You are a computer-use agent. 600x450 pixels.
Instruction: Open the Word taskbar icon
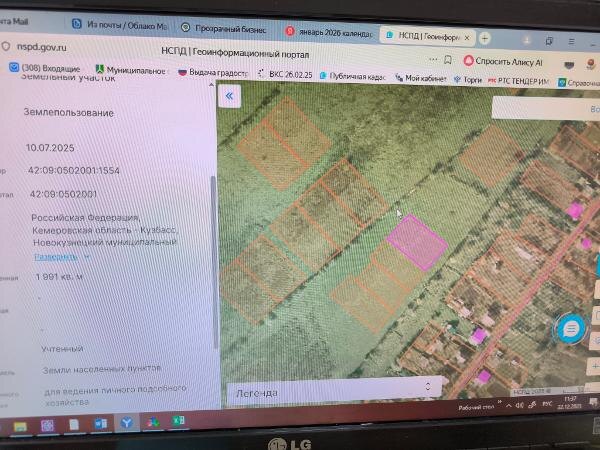(x=101, y=424)
